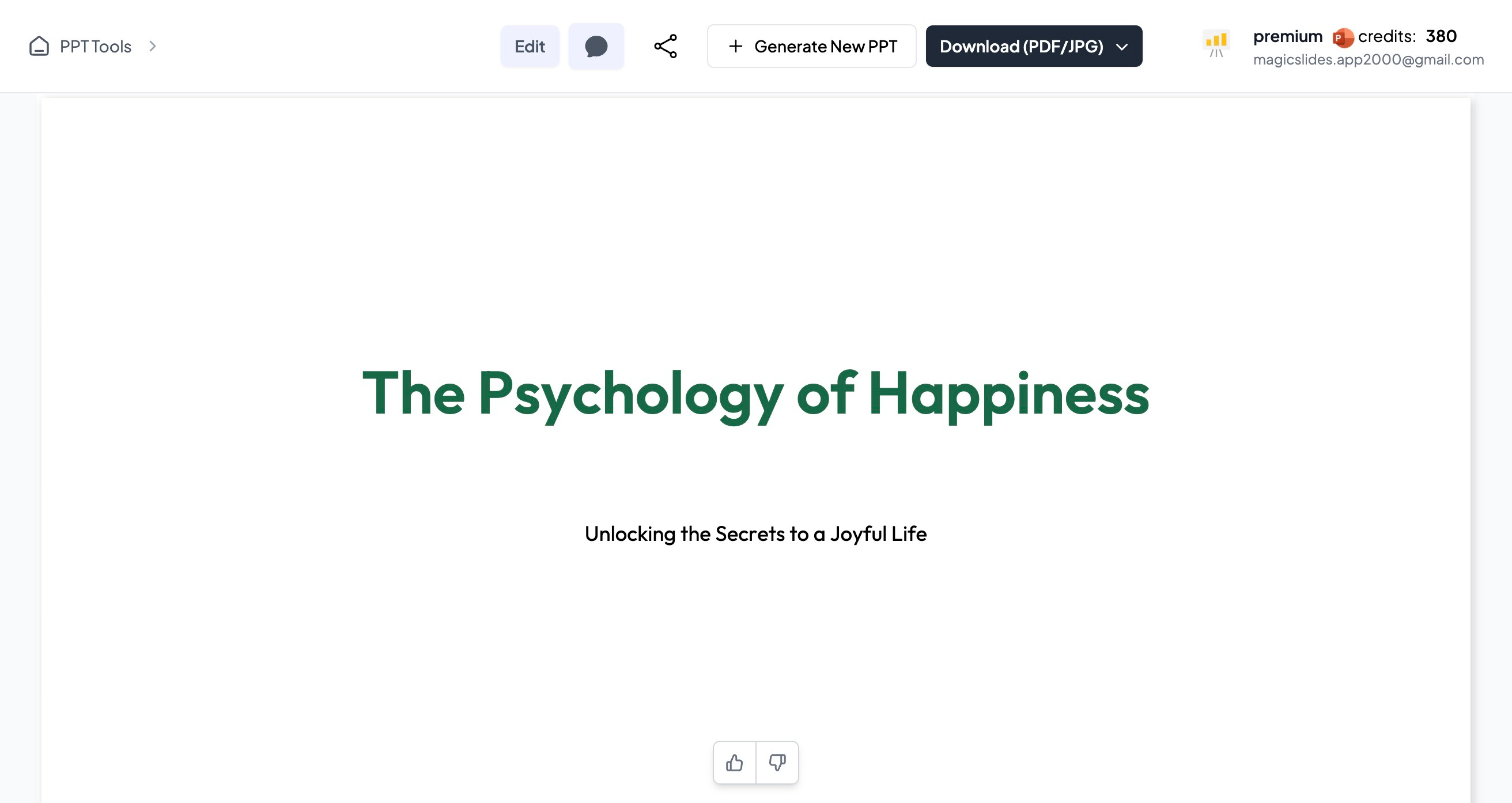Click Download (PDF/JPG) button
This screenshot has height=803, width=1512.
[1020, 47]
